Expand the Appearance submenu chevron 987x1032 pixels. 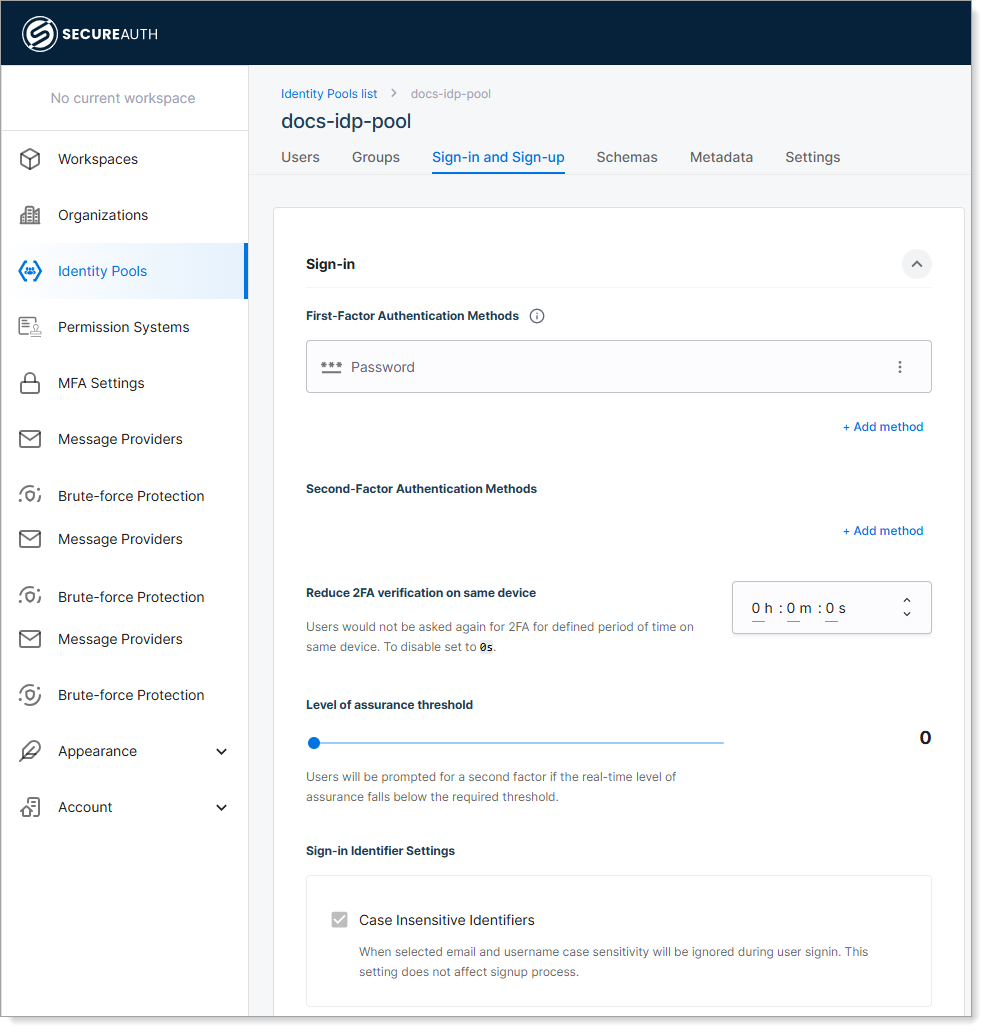click(x=222, y=752)
